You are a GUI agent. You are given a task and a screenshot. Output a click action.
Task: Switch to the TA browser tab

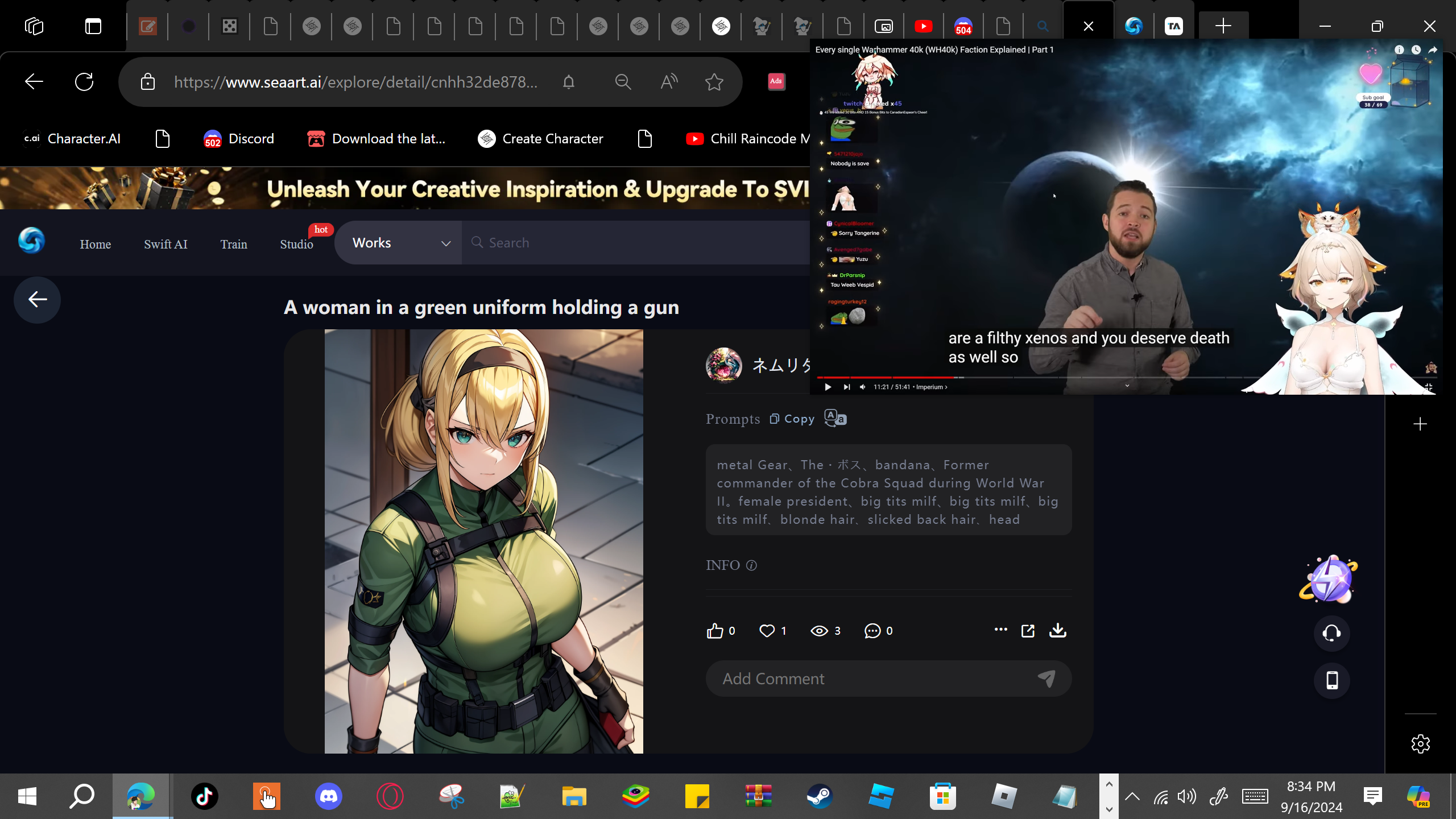[x=1174, y=26]
